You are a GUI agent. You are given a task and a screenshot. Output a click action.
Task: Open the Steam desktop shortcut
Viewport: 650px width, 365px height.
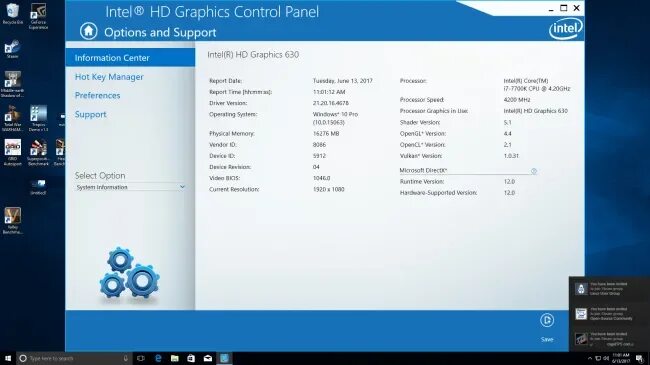(12, 49)
